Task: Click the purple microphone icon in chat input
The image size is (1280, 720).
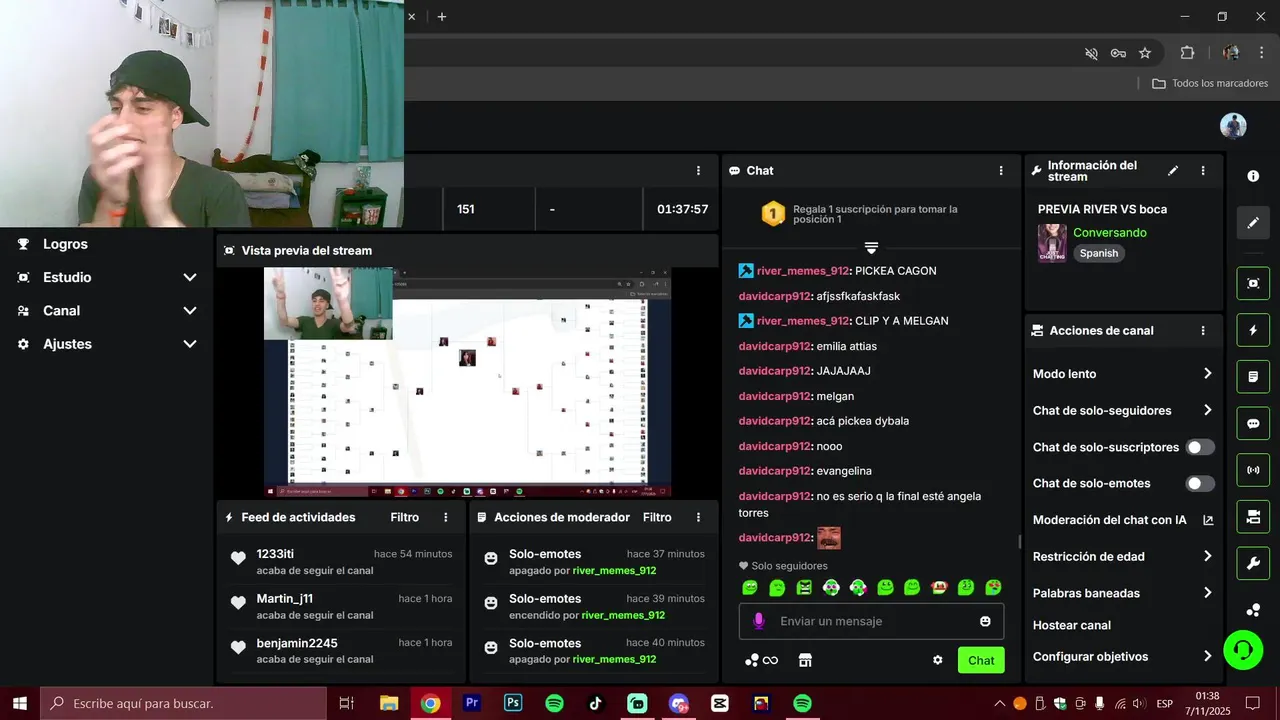Action: (x=758, y=621)
